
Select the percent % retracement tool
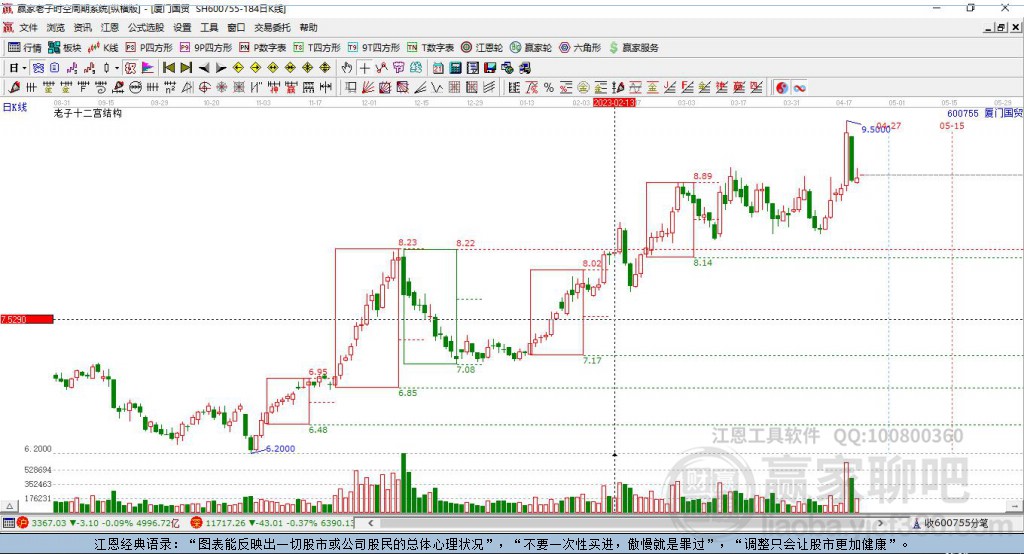(x=549, y=88)
